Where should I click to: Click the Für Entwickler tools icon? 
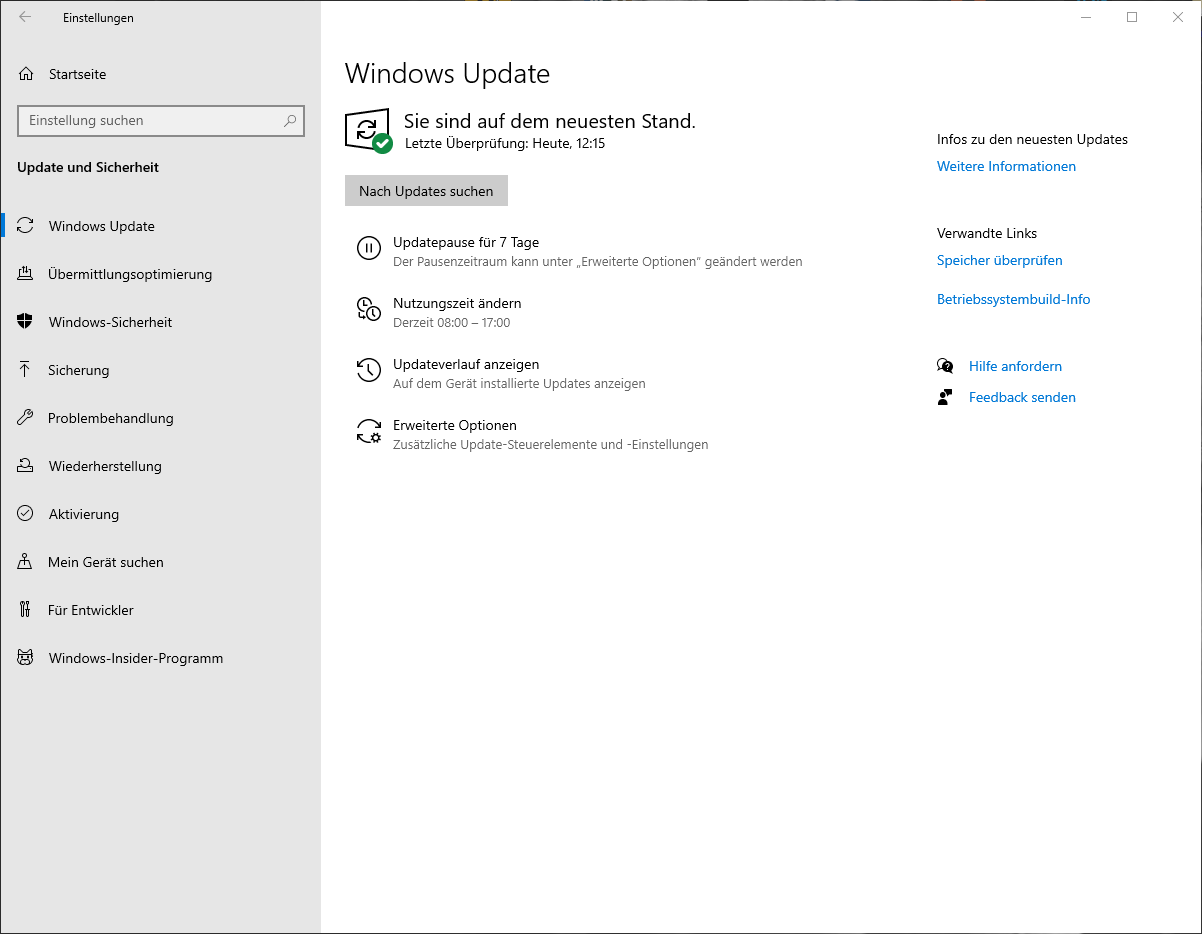(26, 610)
